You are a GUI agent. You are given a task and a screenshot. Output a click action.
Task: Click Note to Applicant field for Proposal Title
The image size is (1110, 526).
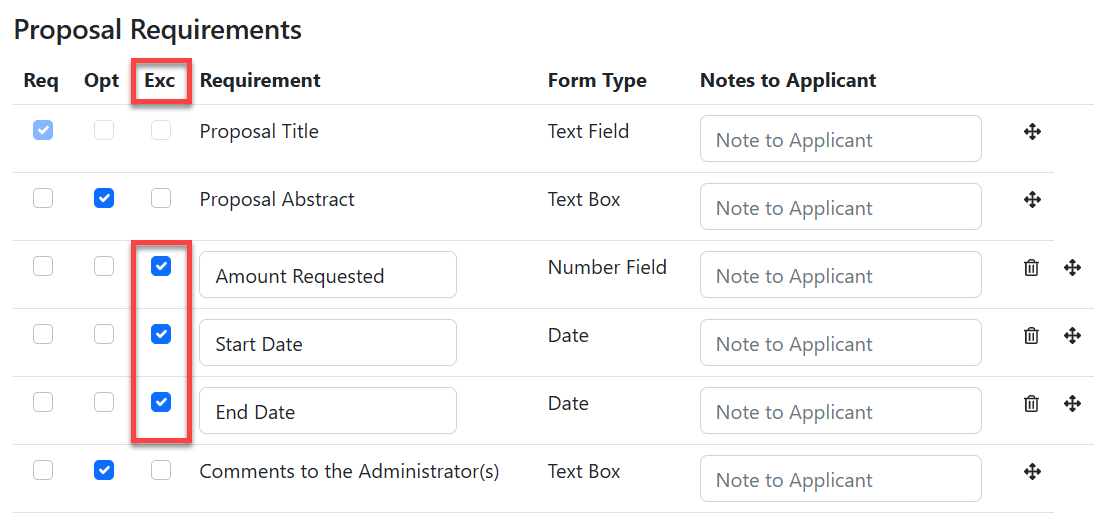pyautogui.click(x=840, y=139)
